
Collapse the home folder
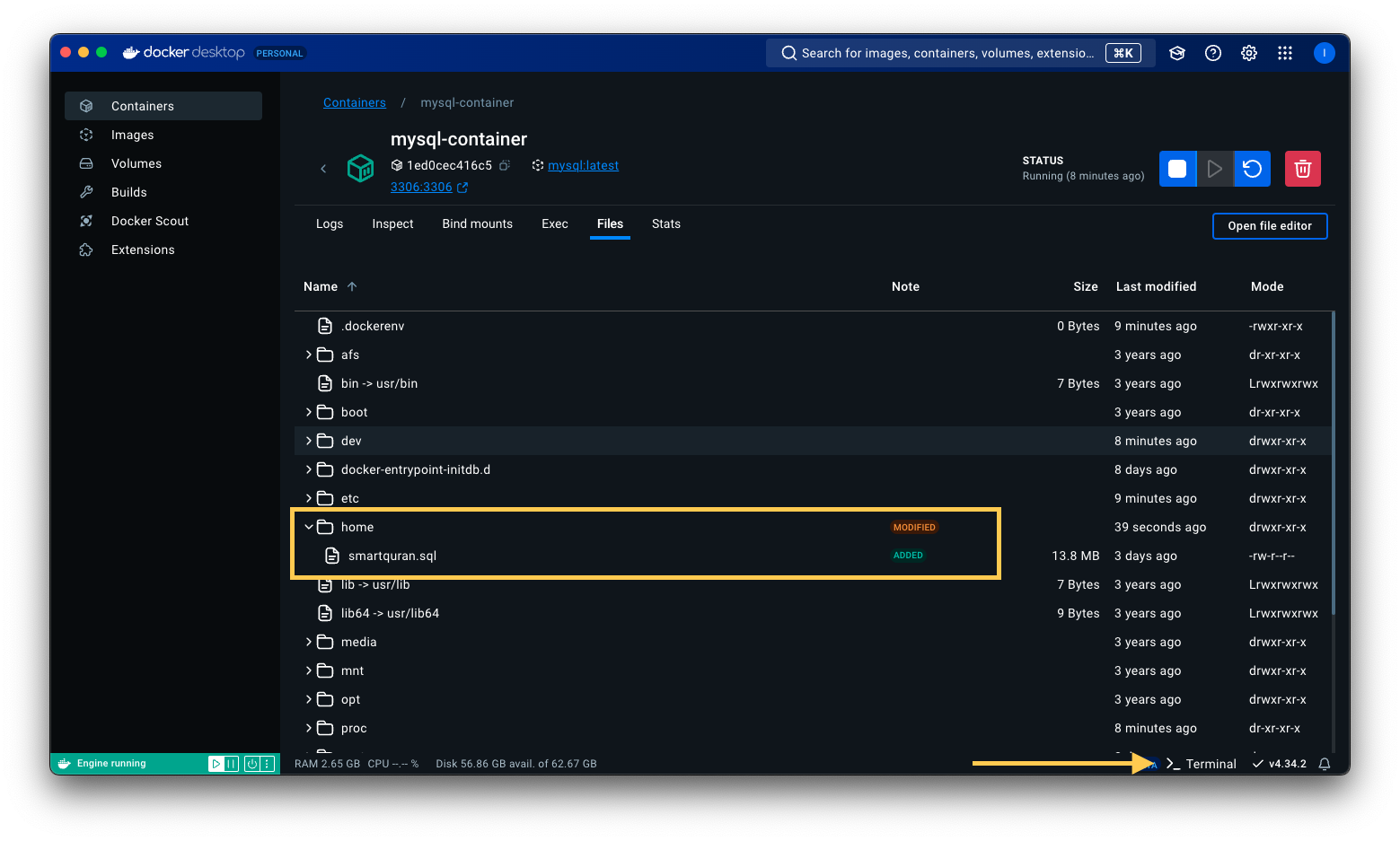[309, 527]
